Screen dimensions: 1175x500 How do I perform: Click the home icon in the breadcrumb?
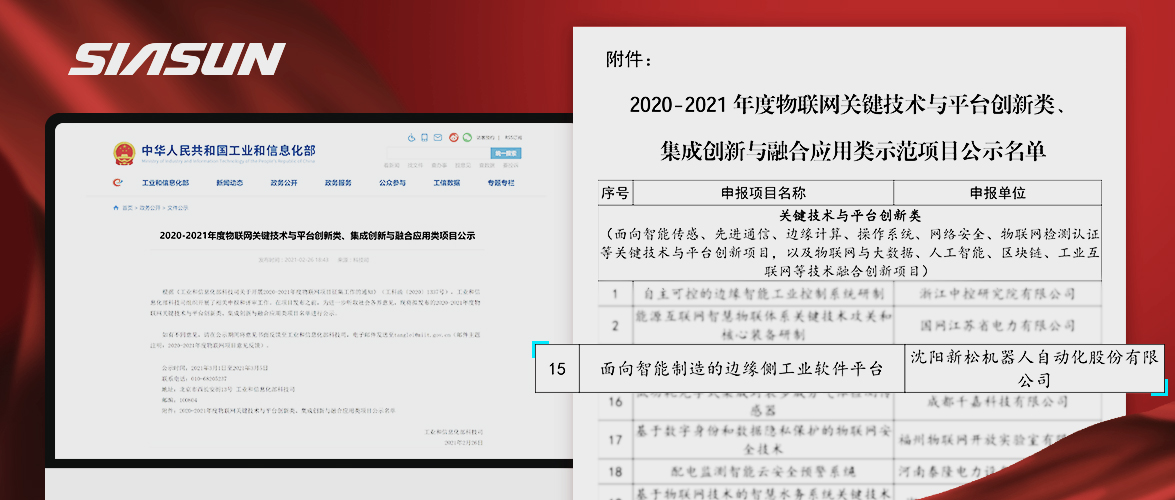(117, 208)
